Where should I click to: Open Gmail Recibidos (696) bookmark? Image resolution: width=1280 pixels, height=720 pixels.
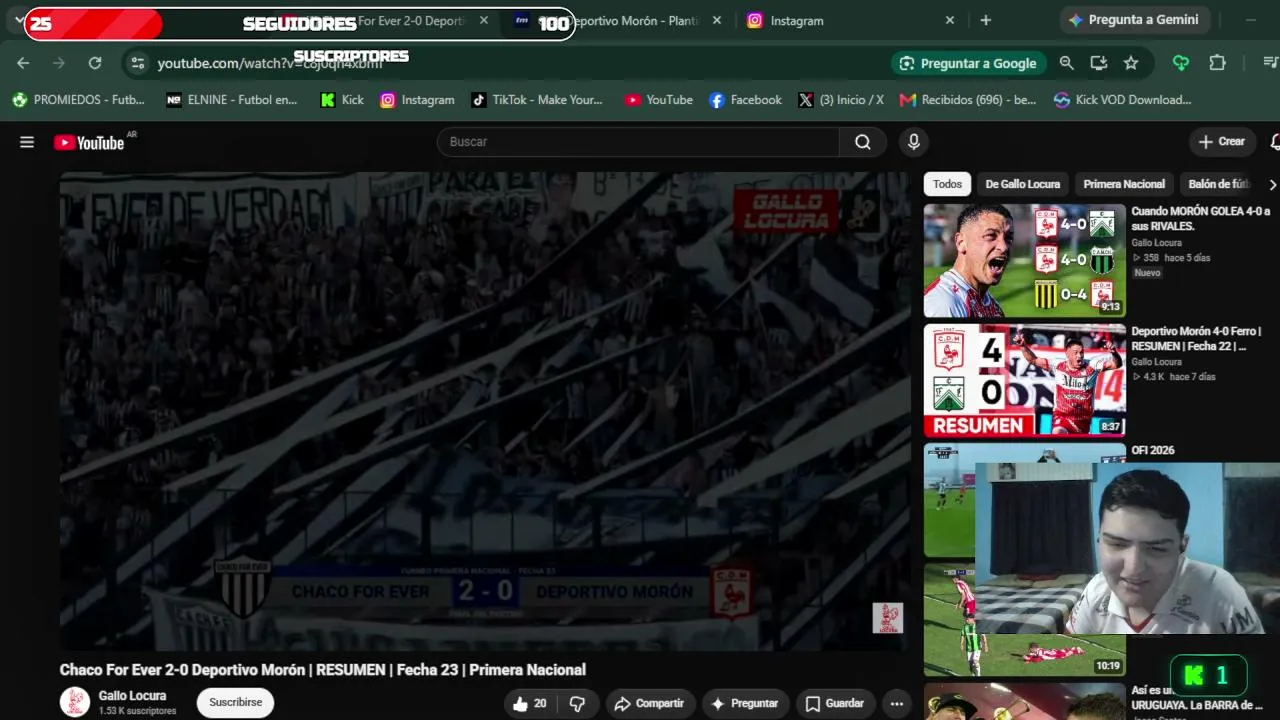pos(968,100)
